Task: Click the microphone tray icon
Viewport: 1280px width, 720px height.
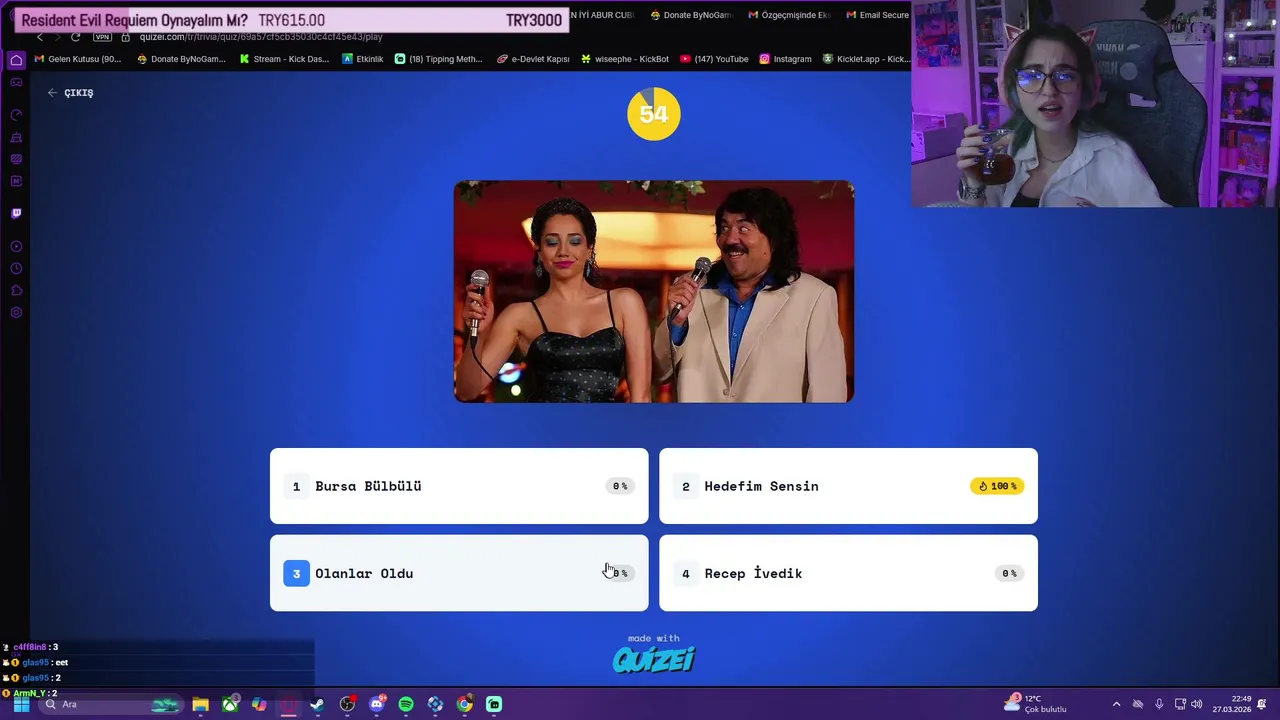Action: tap(1159, 704)
